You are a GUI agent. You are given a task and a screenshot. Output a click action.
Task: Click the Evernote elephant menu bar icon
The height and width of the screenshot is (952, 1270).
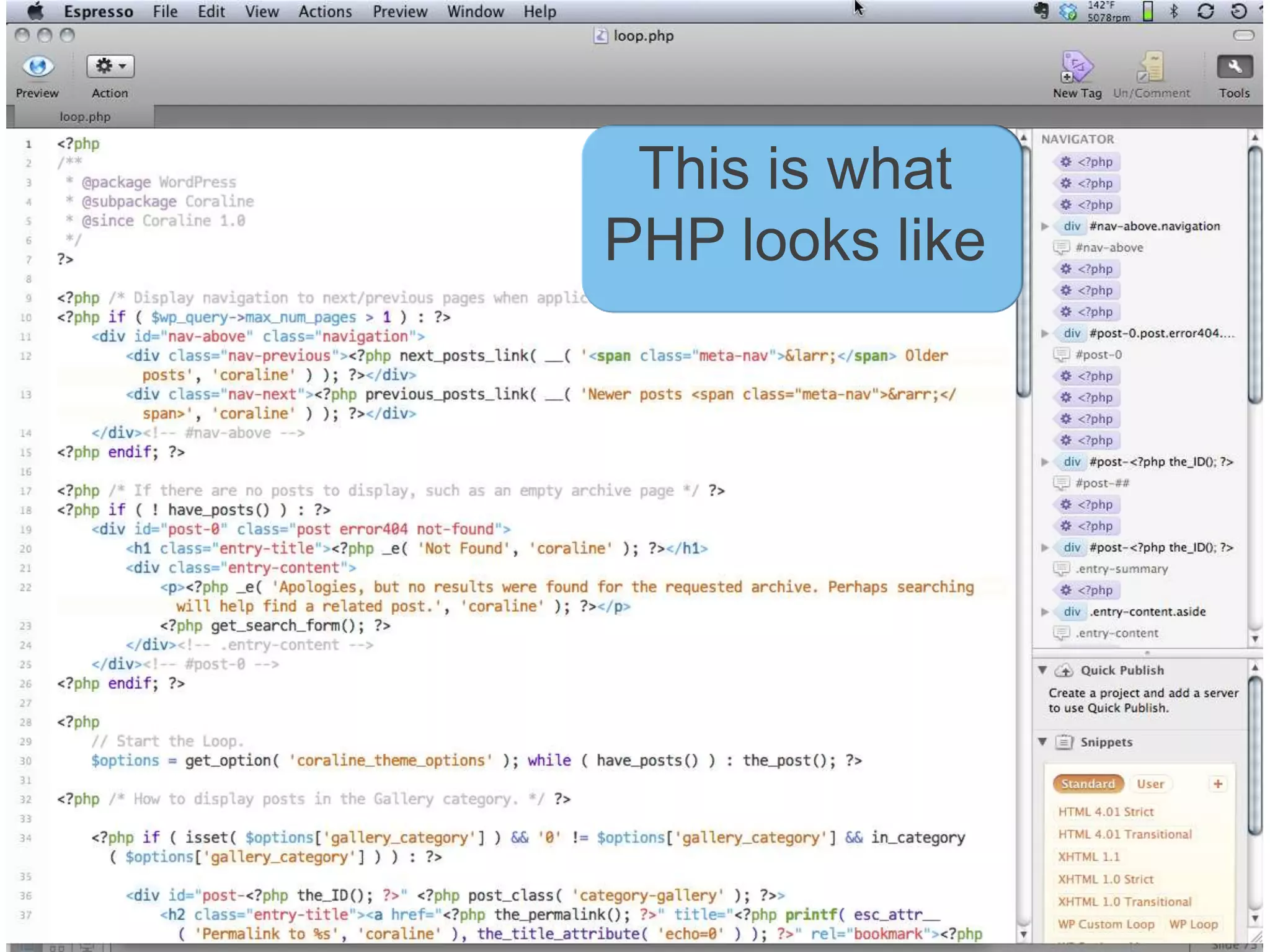click(1041, 11)
